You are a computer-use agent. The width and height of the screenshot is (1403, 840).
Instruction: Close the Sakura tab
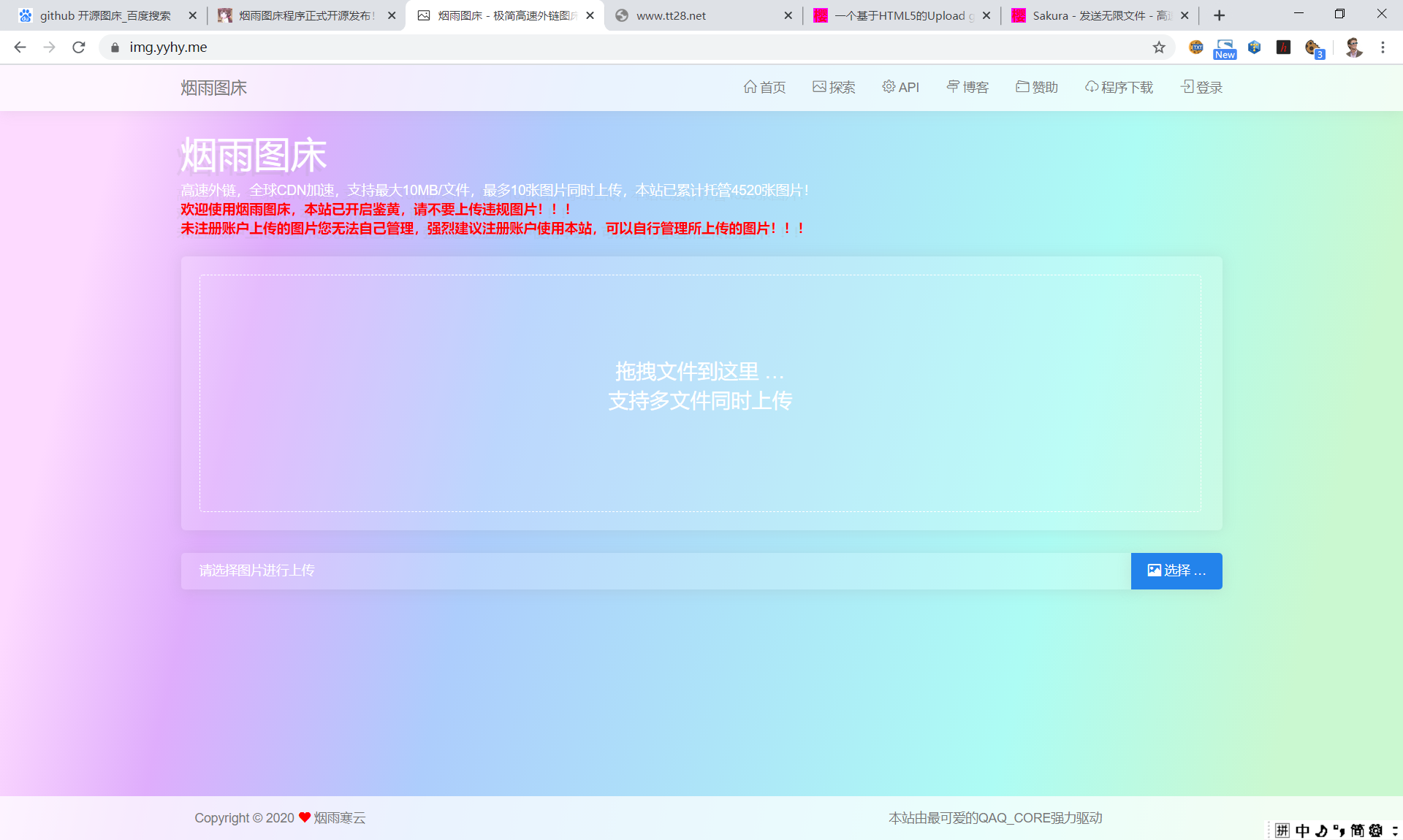(1185, 15)
